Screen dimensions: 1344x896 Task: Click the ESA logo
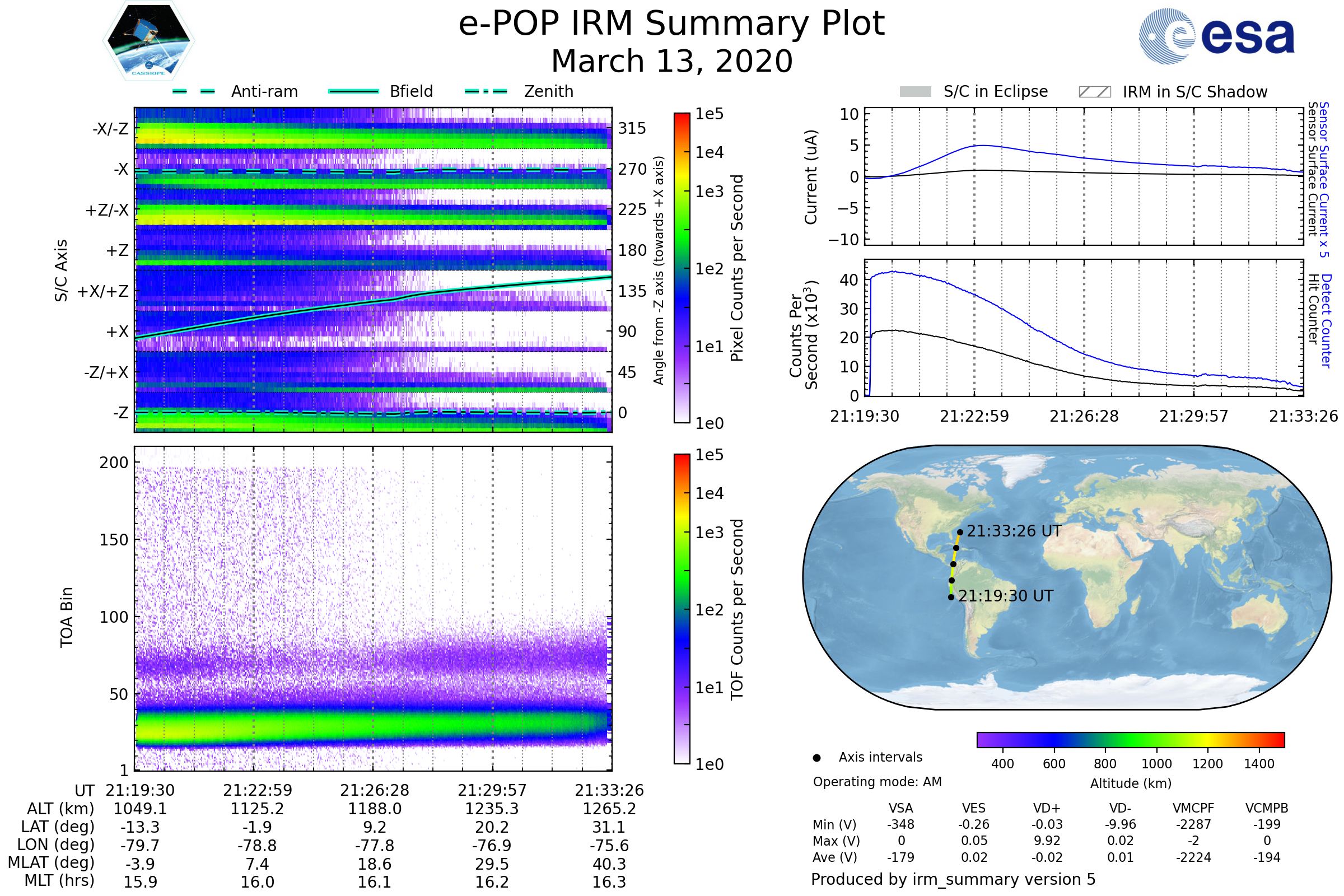(x=1216, y=36)
